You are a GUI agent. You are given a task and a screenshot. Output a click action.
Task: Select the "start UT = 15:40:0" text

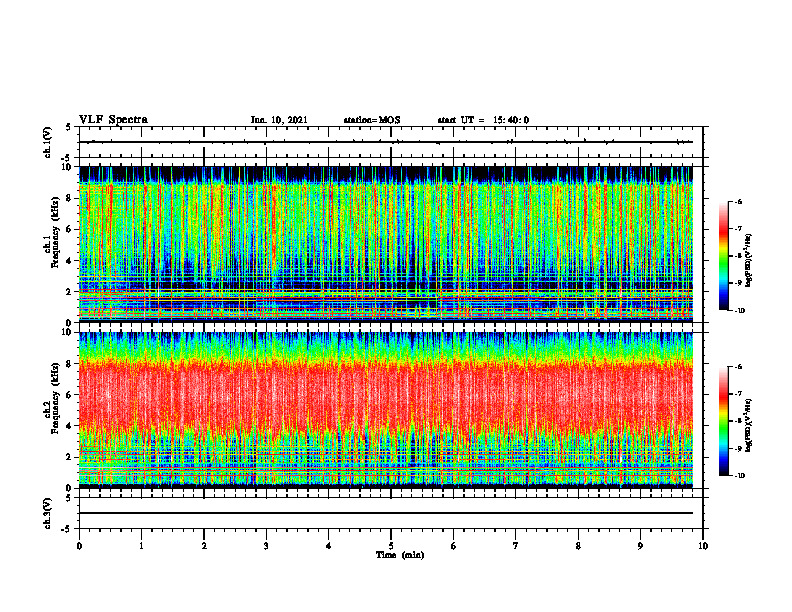tap(483, 120)
